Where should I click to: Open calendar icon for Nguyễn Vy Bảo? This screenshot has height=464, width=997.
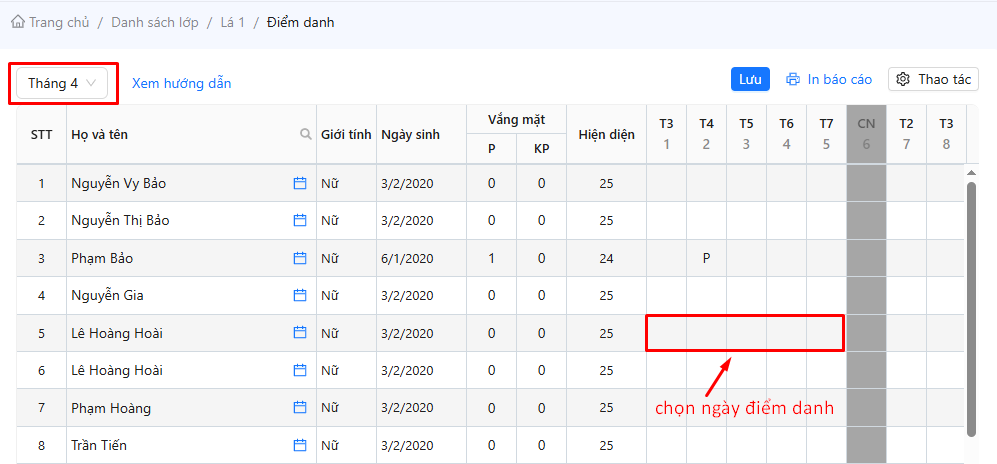click(x=299, y=183)
